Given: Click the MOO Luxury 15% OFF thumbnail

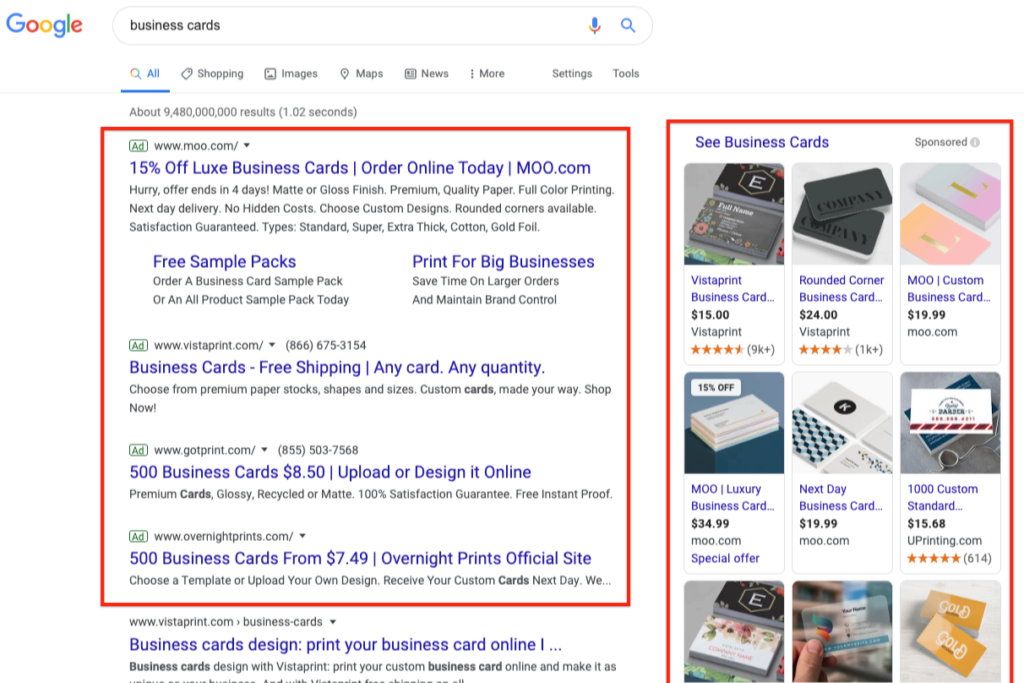Looking at the screenshot, I should point(734,423).
